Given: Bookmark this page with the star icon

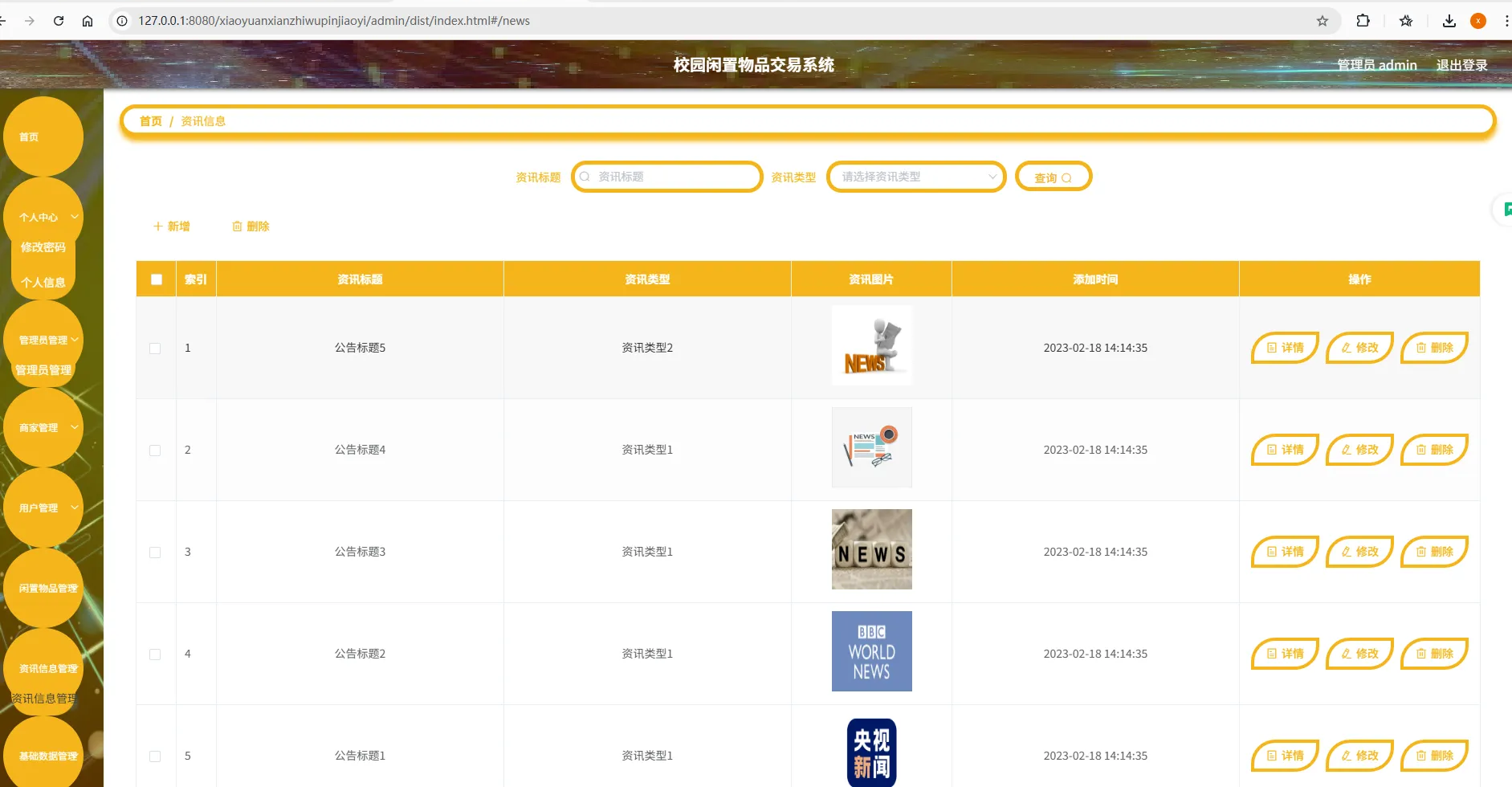Looking at the screenshot, I should point(1322,21).
